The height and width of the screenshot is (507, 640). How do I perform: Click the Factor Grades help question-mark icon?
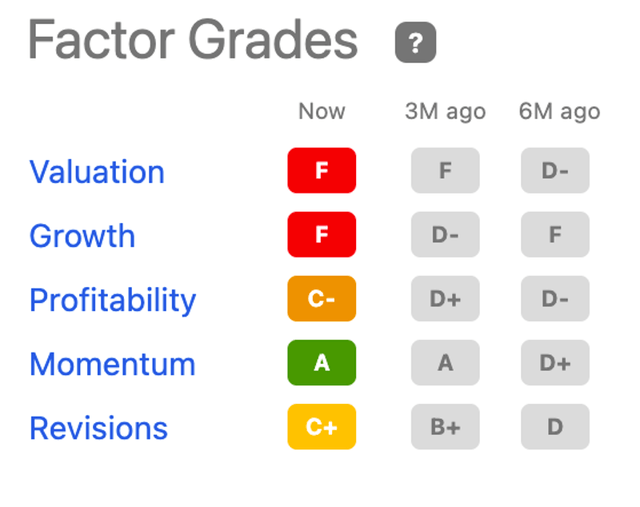[416, 42]
